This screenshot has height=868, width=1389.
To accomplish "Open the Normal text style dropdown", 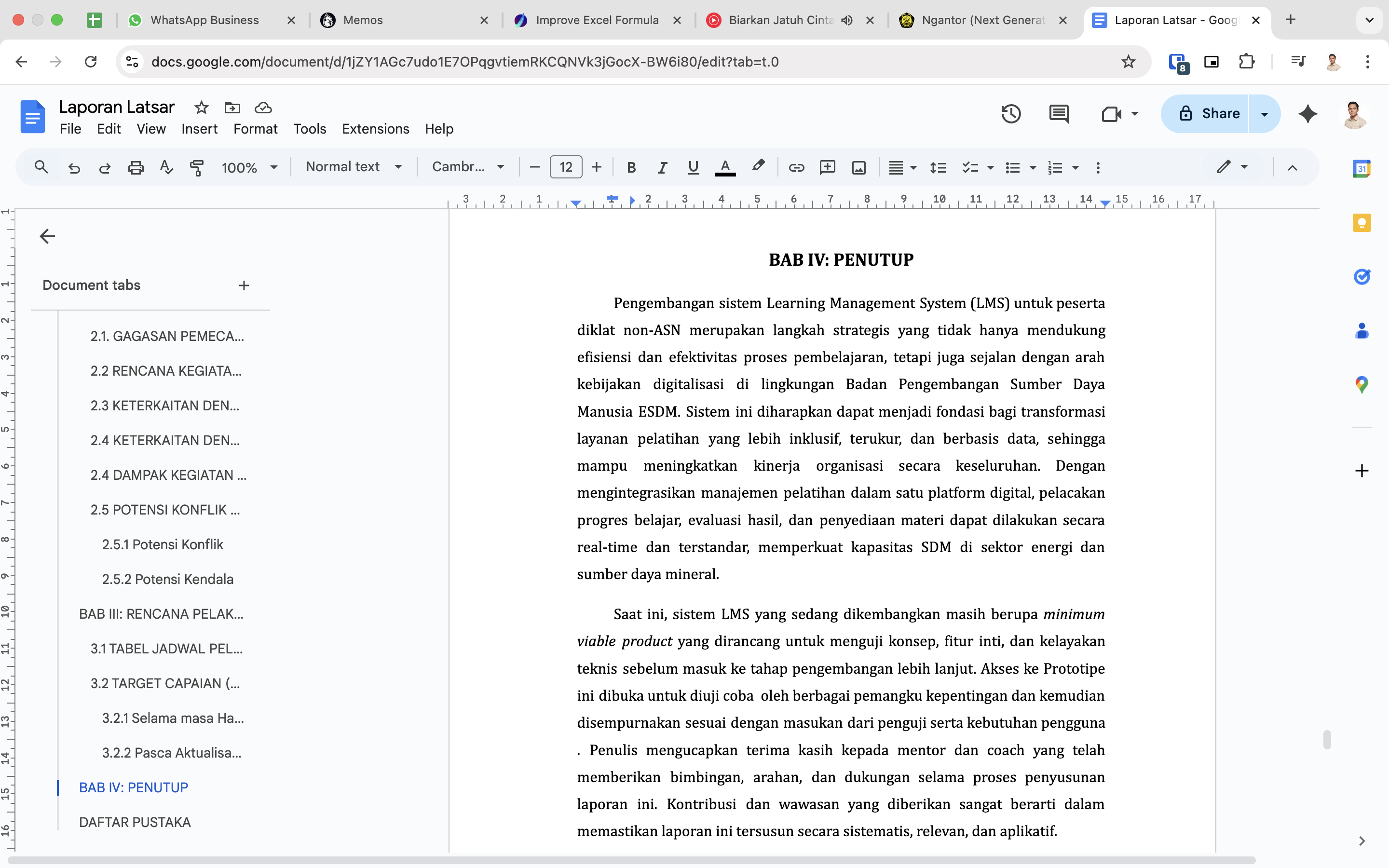I will coord(353,167).
